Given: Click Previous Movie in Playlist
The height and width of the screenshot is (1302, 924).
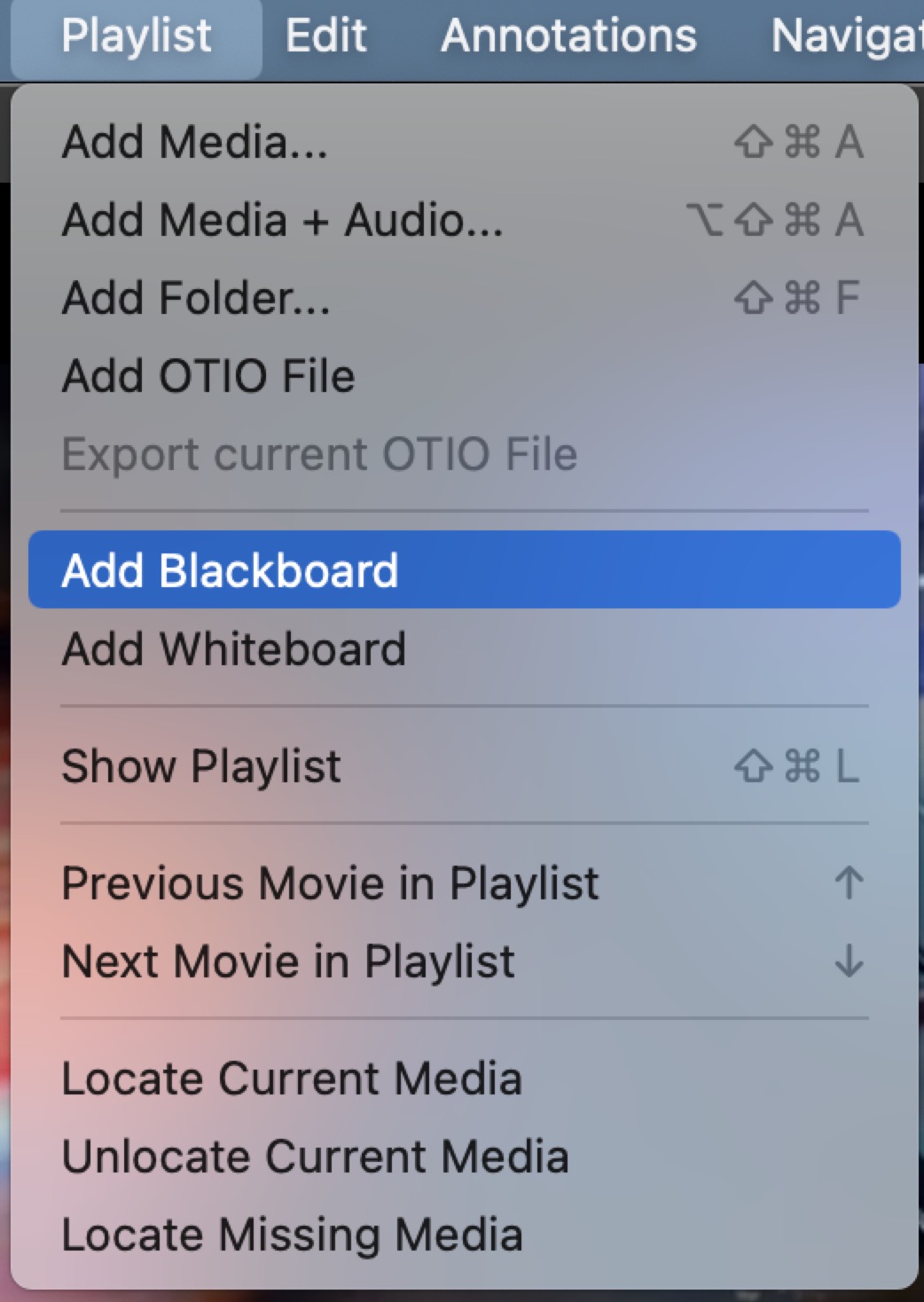Looking at the screenshot, I should (x=464, y=883).
